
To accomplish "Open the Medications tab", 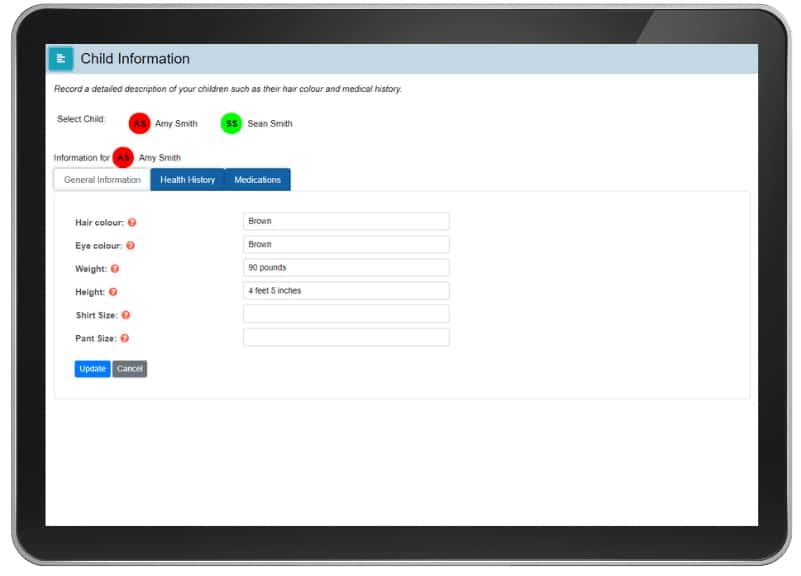I will tap(257, 180).
